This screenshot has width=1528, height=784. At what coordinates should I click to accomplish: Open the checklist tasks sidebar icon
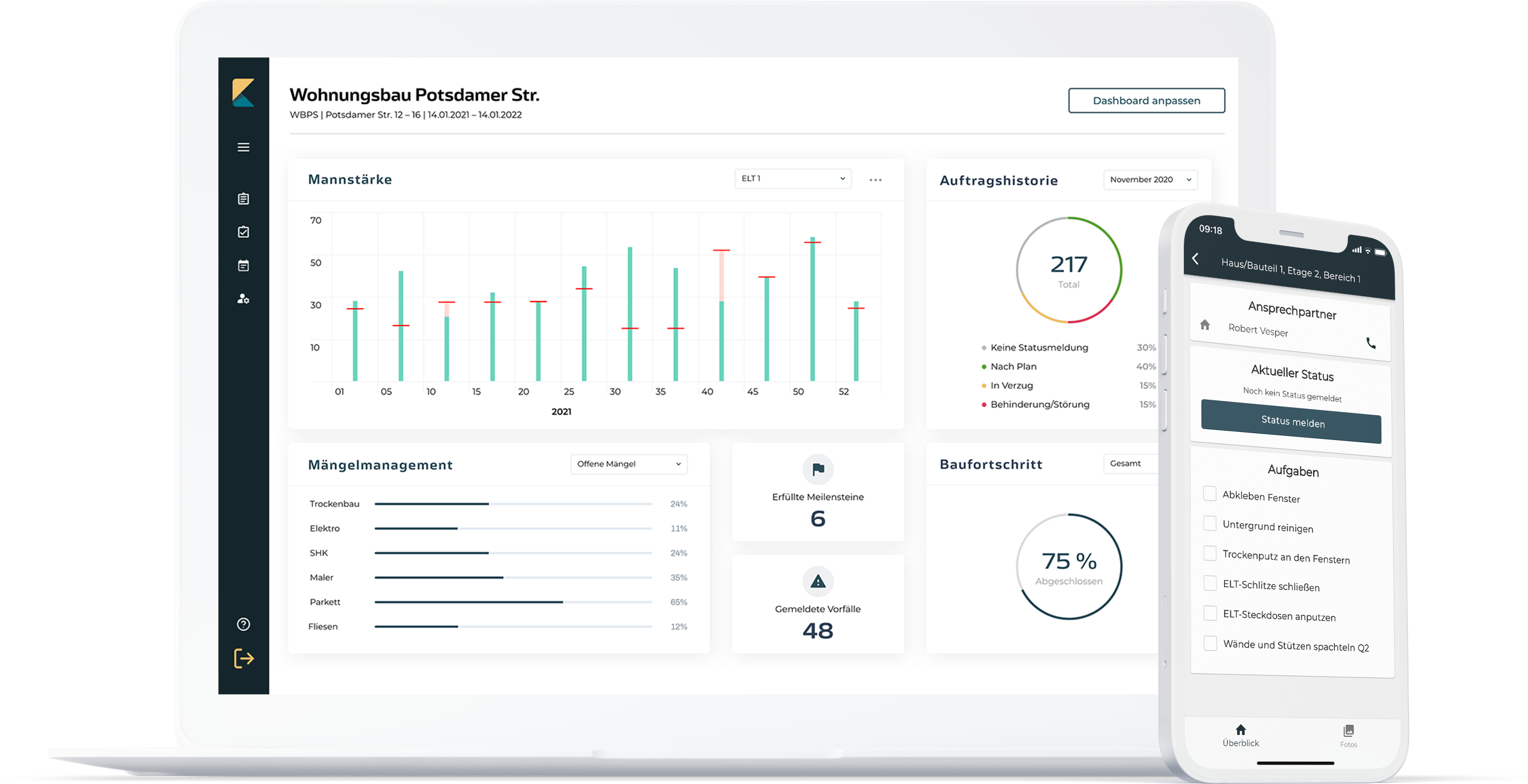243,232
